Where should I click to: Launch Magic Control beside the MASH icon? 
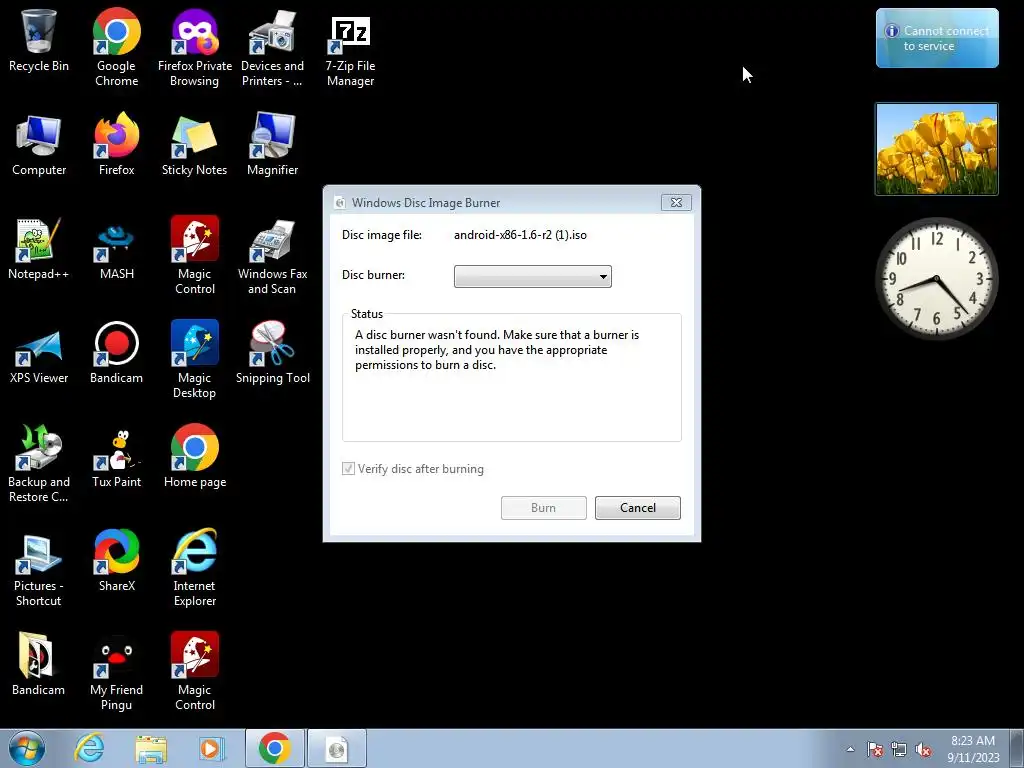click(195, 256)
